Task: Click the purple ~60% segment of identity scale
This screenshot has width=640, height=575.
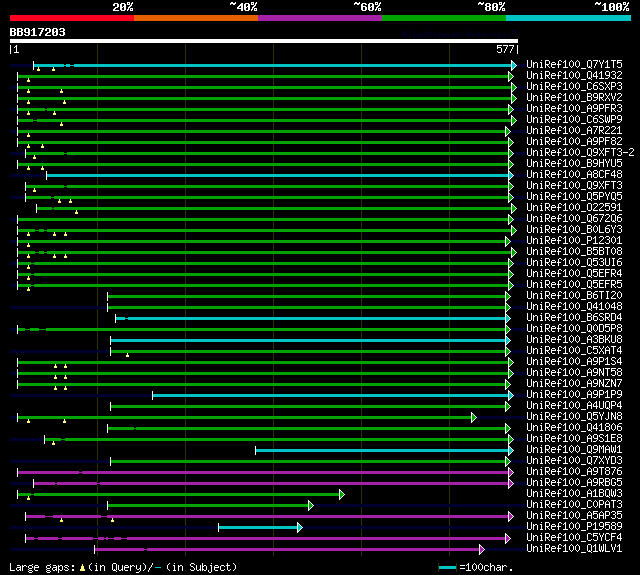Action: 320,18
